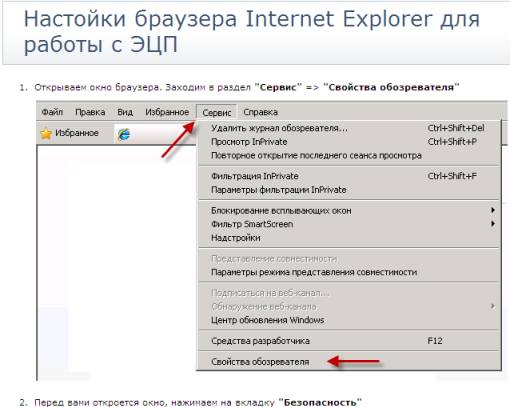Select Центр обновления Windows
Viewport: 510px width, 407px height.
pyautogui.click(x=349, y=320)
